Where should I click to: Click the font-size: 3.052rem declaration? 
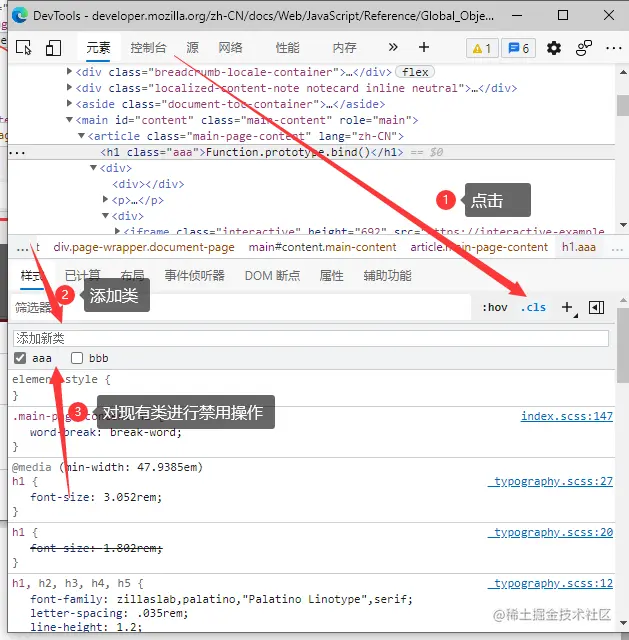tap(96, 497)
